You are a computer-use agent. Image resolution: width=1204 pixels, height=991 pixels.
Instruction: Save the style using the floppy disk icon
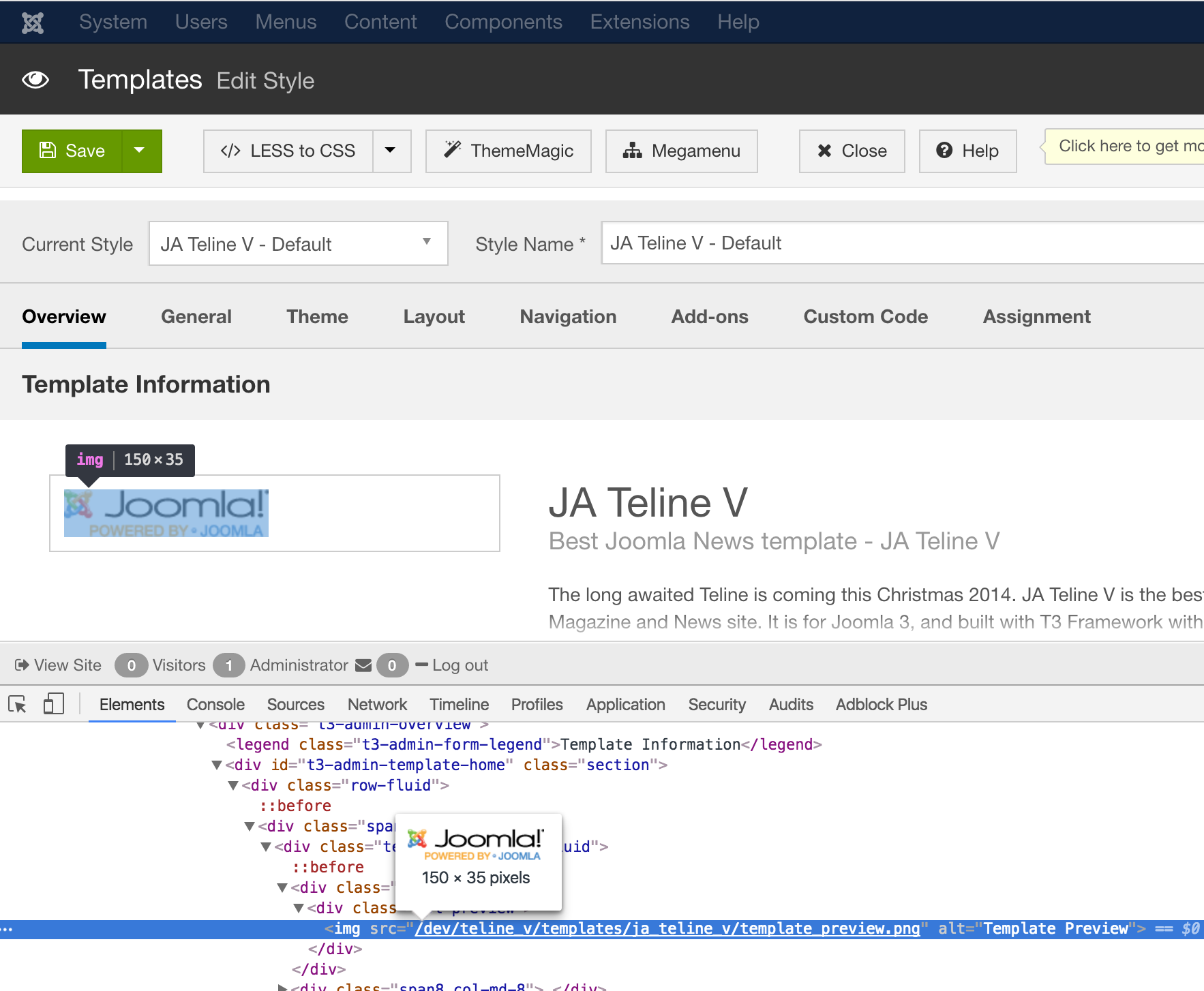click(46, 151)
